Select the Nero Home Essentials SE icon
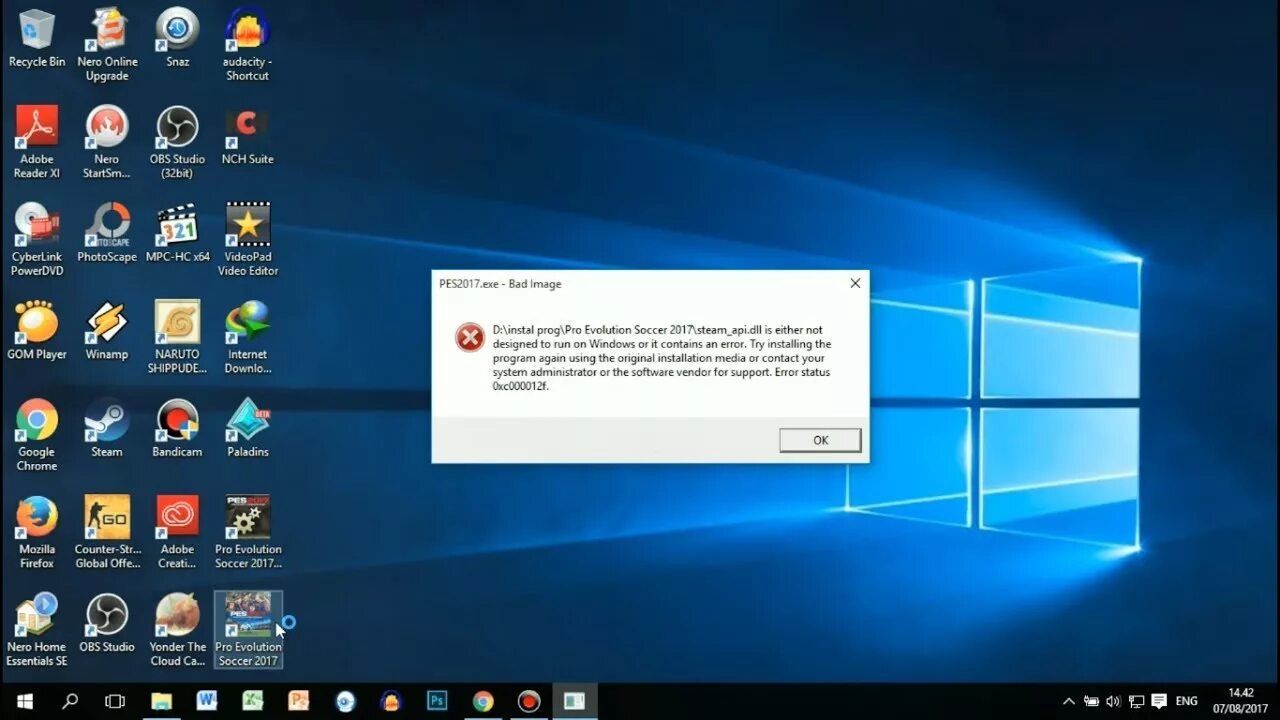 pos(37,630)
